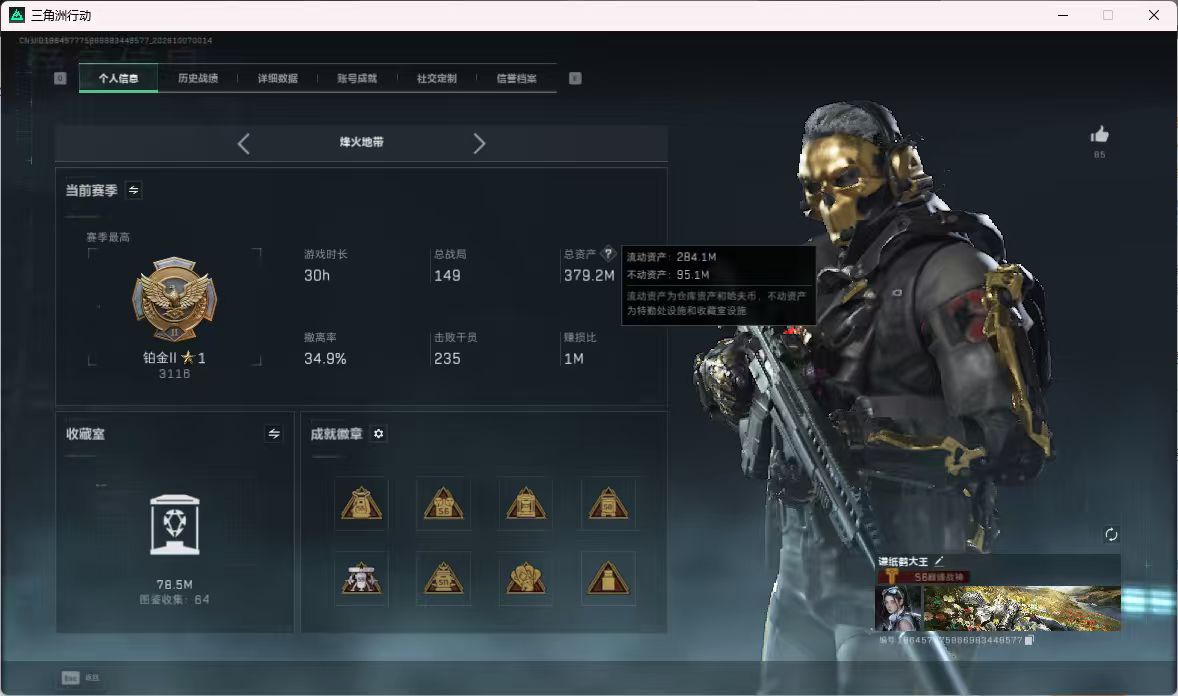Click the 赛季最高 label

(108, 237)
